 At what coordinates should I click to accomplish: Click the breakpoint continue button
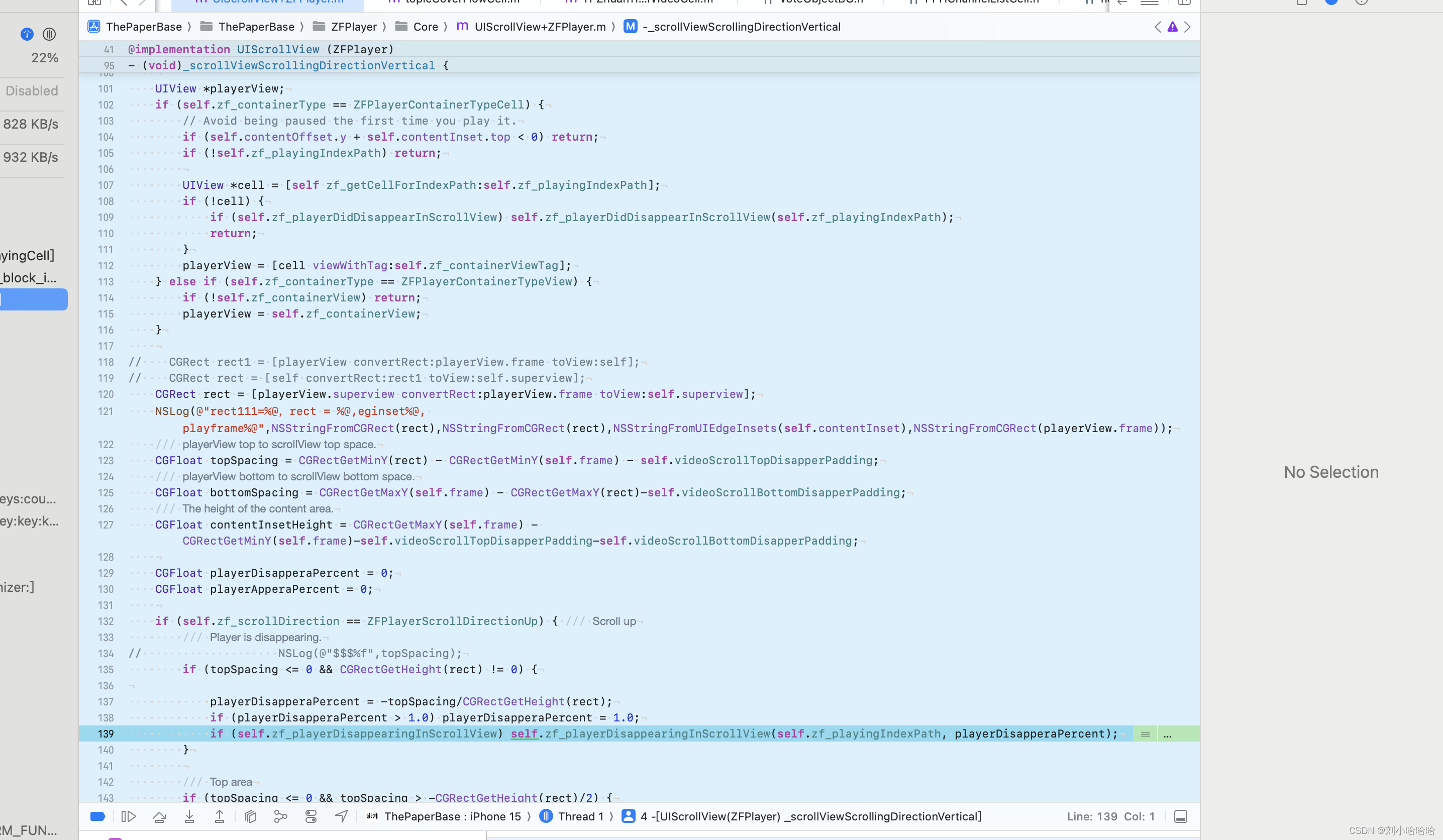click(x=128, y=816)
